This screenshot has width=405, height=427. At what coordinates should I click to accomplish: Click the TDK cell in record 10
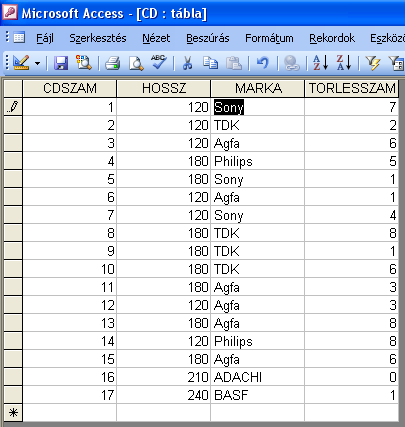pyautogui.click(x=258, y=269)
